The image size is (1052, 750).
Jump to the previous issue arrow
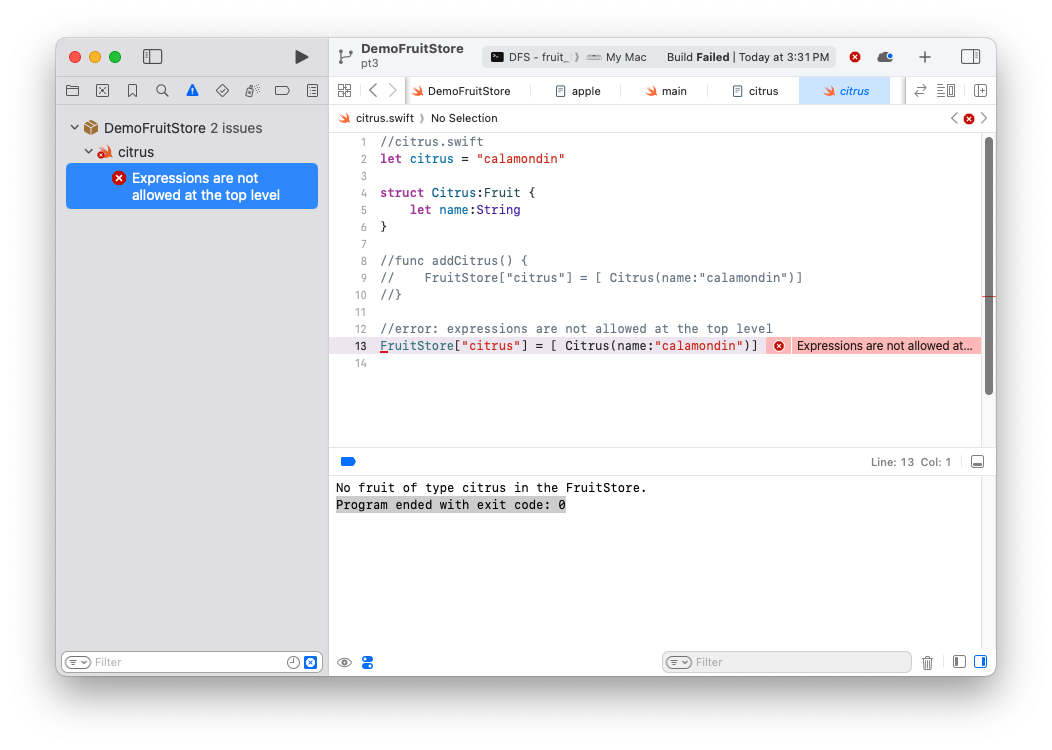(x=954, y=118)
